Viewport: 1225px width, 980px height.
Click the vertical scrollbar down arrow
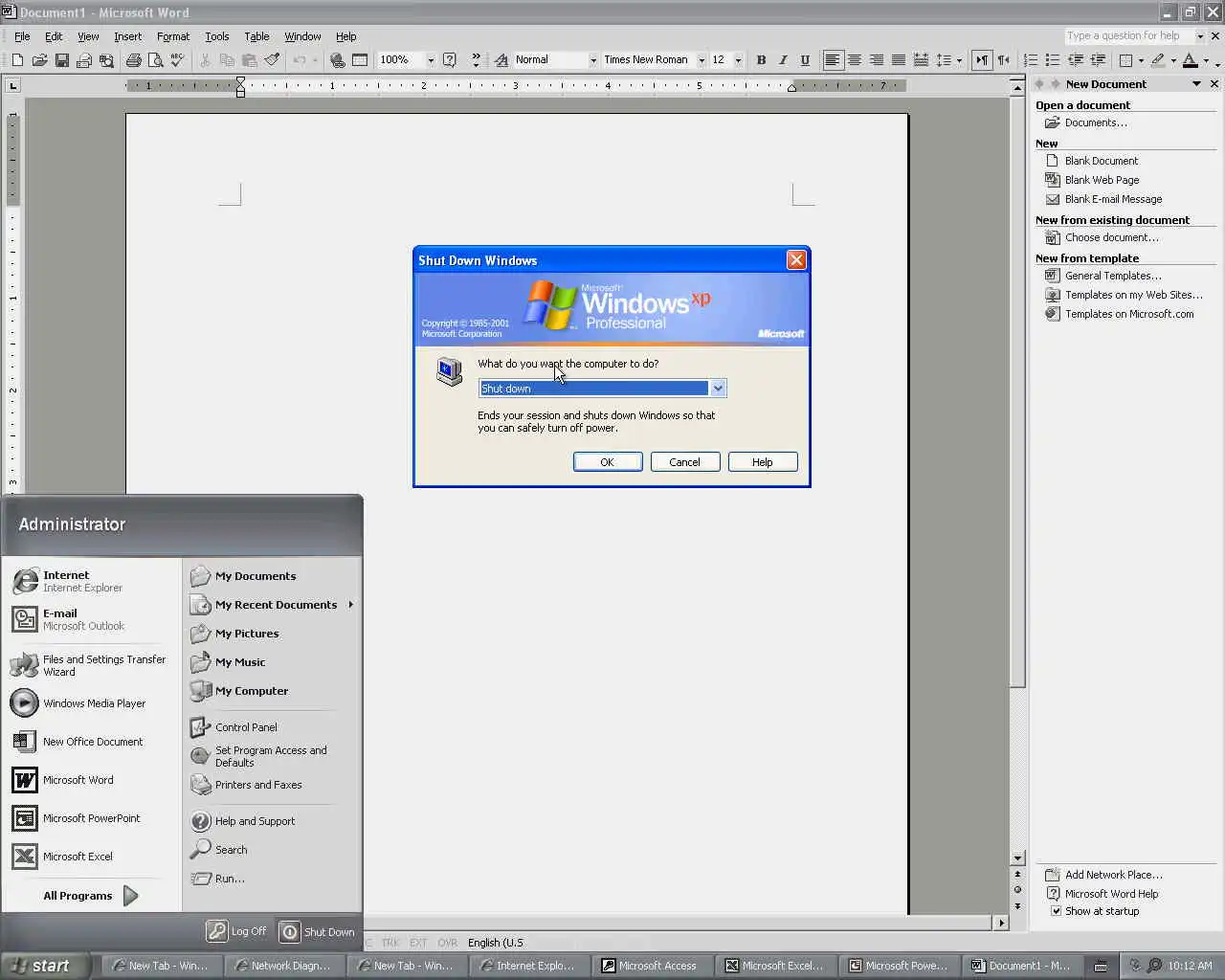tap(1017, 858)
